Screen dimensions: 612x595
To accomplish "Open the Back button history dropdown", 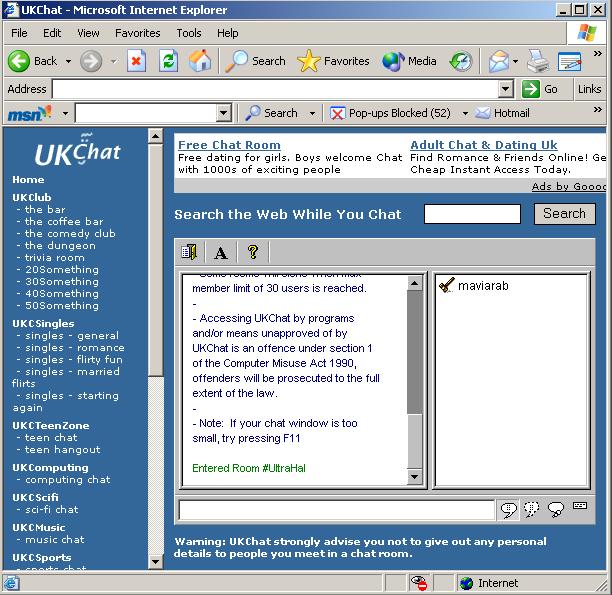I will (68, 61).
